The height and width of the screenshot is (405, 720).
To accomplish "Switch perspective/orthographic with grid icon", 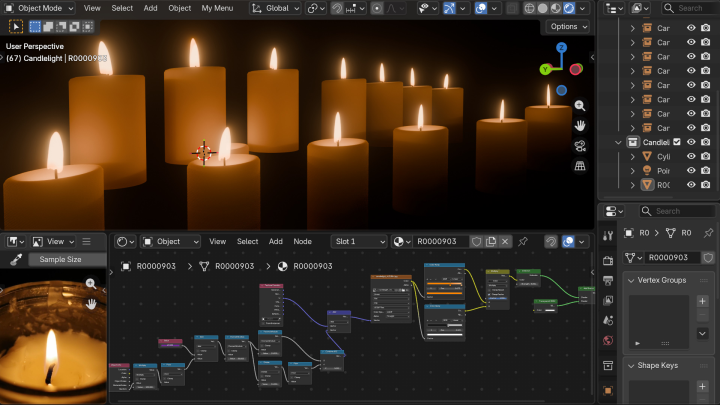I will (580, 166).
